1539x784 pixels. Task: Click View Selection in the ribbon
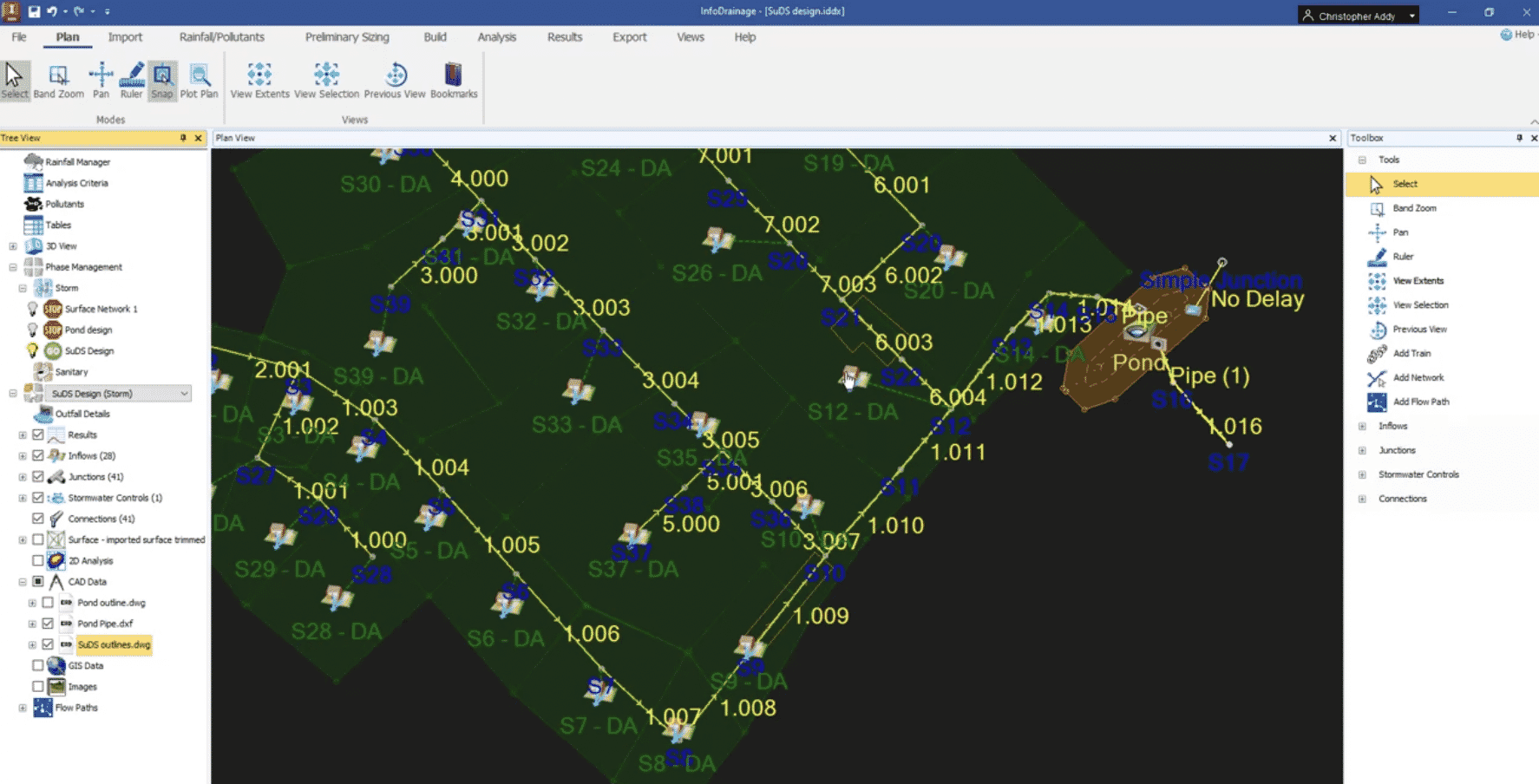pyautogui.click(x=326, y=80)
